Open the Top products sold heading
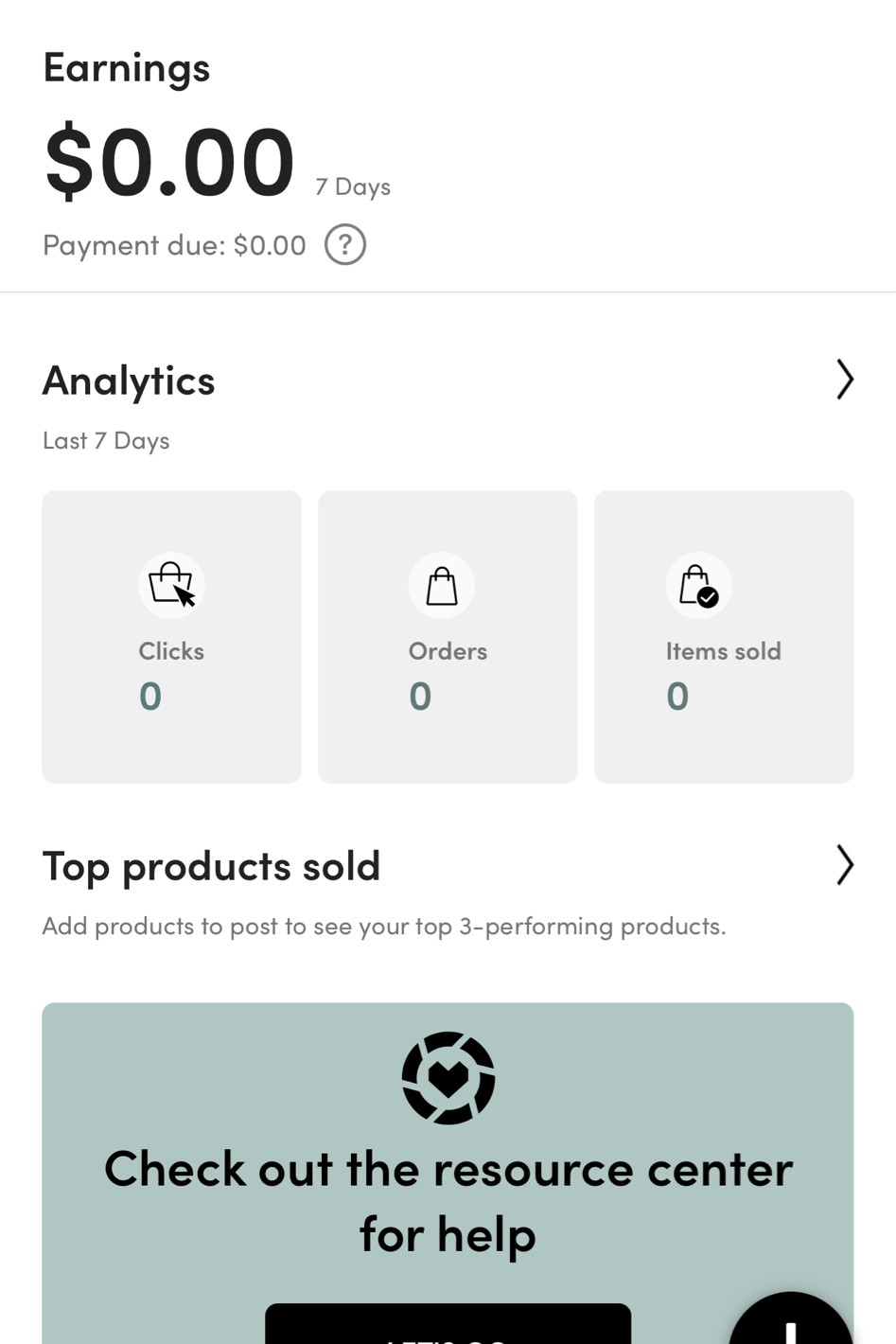The image size is (896, 1344). click(x=211, y=866)
